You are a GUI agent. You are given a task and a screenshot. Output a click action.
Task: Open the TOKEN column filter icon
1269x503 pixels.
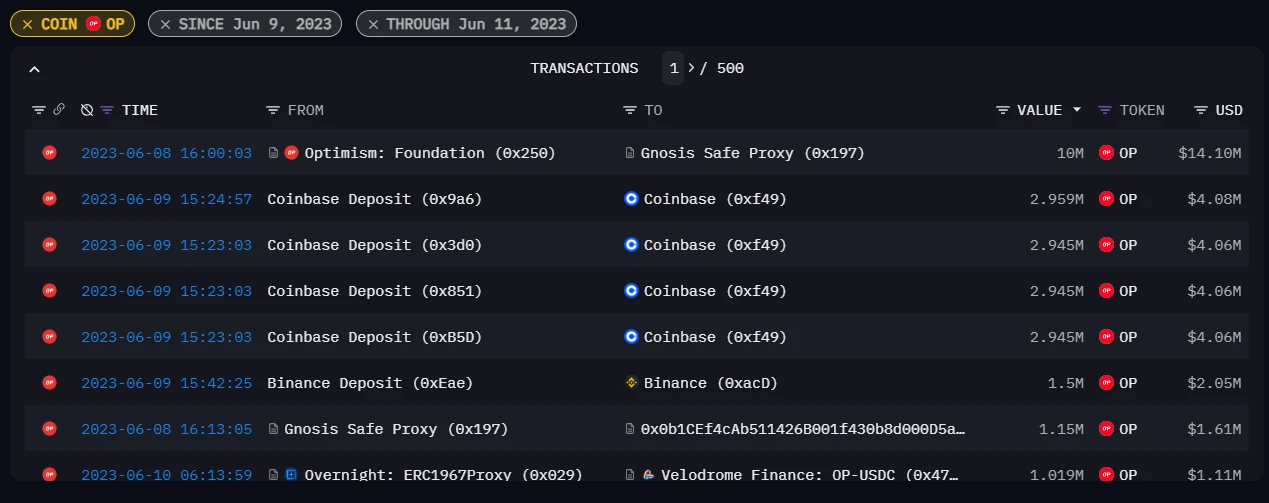pyautogui.click(x=1105, y=110)
